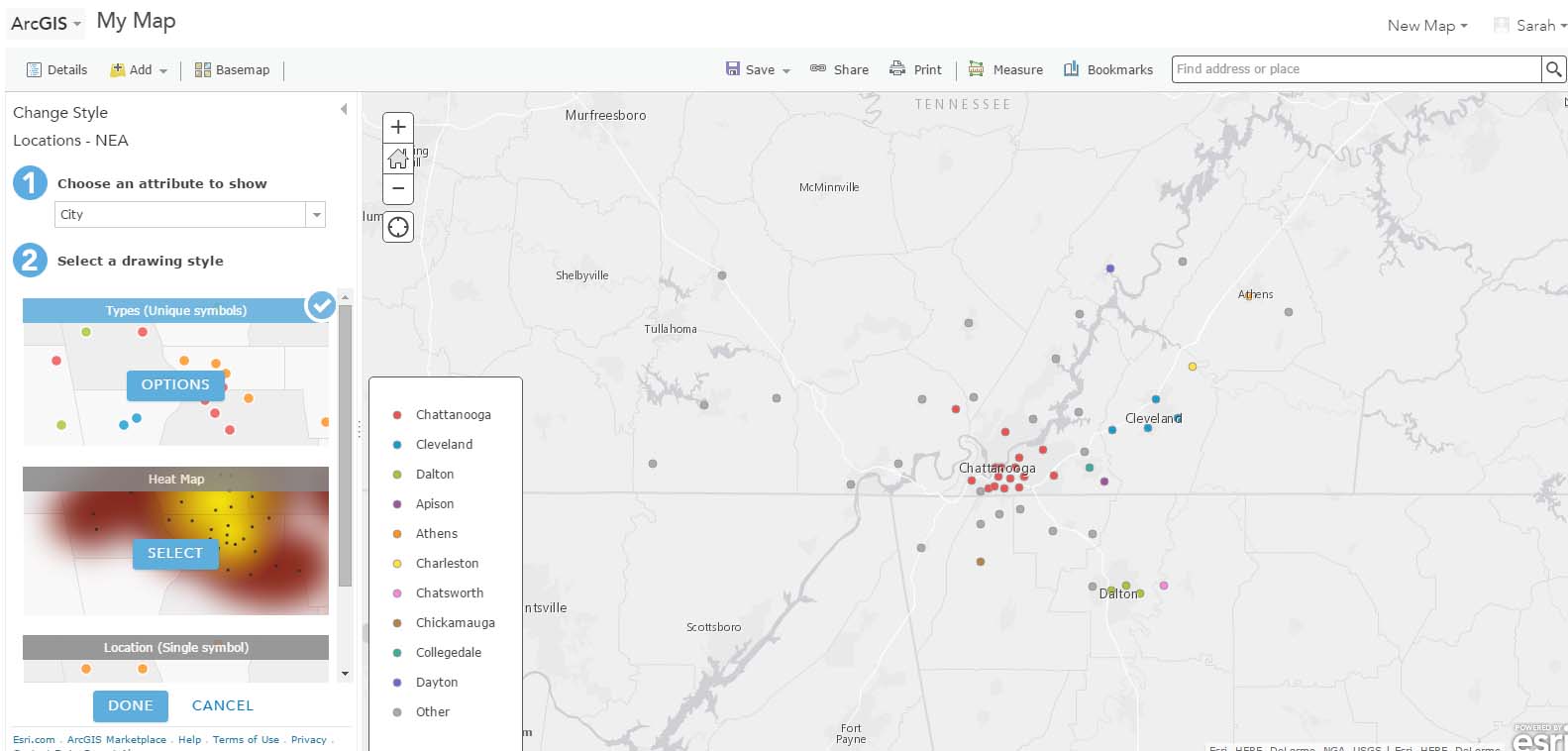
Task: Open the Save dropdown menu
Action: (759, 69)
